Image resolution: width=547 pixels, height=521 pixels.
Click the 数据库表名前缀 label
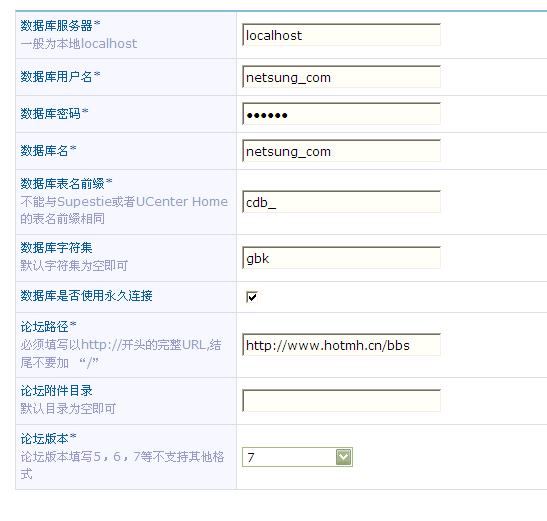66,183
